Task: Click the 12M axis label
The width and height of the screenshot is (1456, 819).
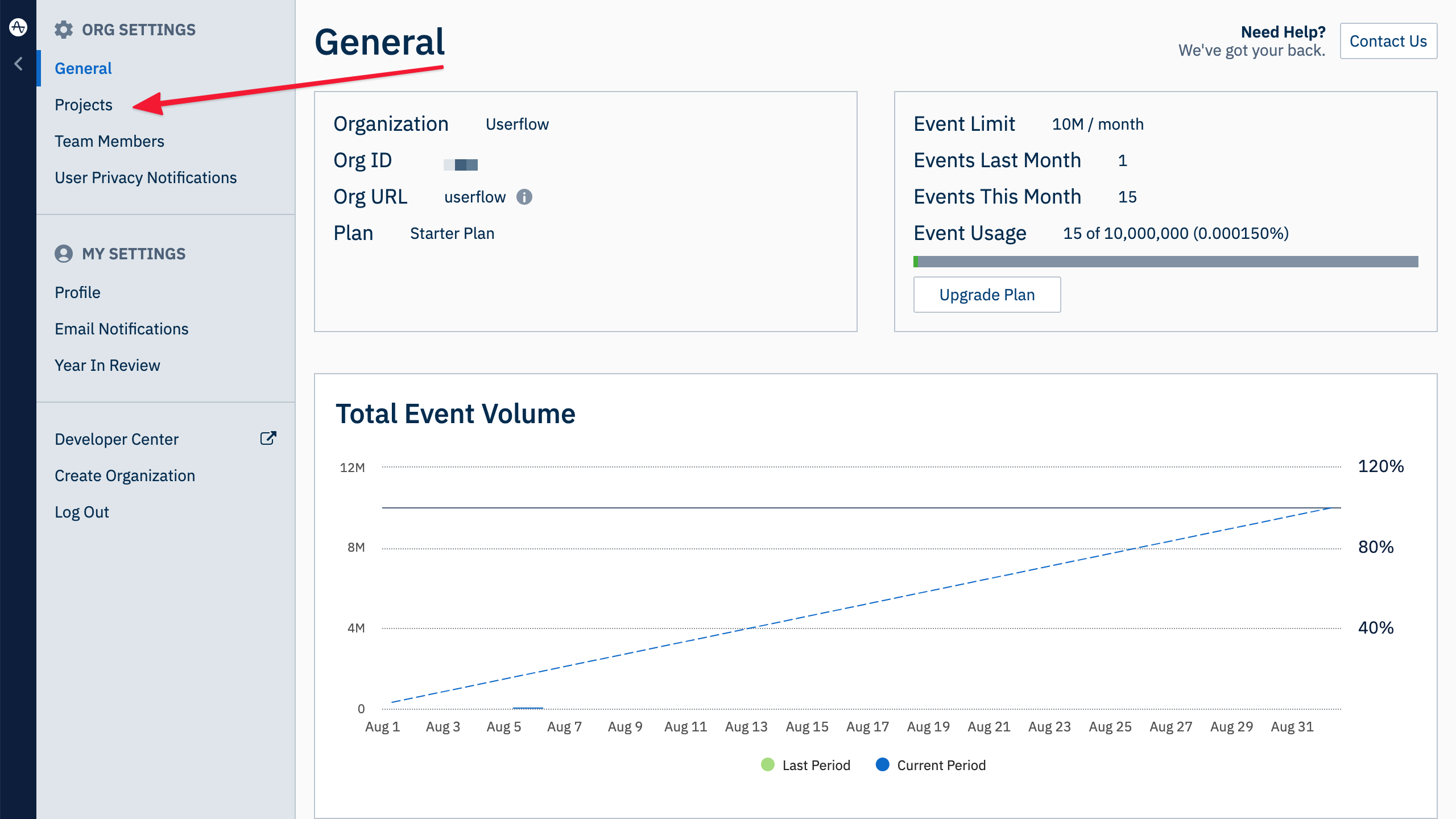Action: point(352,468)
